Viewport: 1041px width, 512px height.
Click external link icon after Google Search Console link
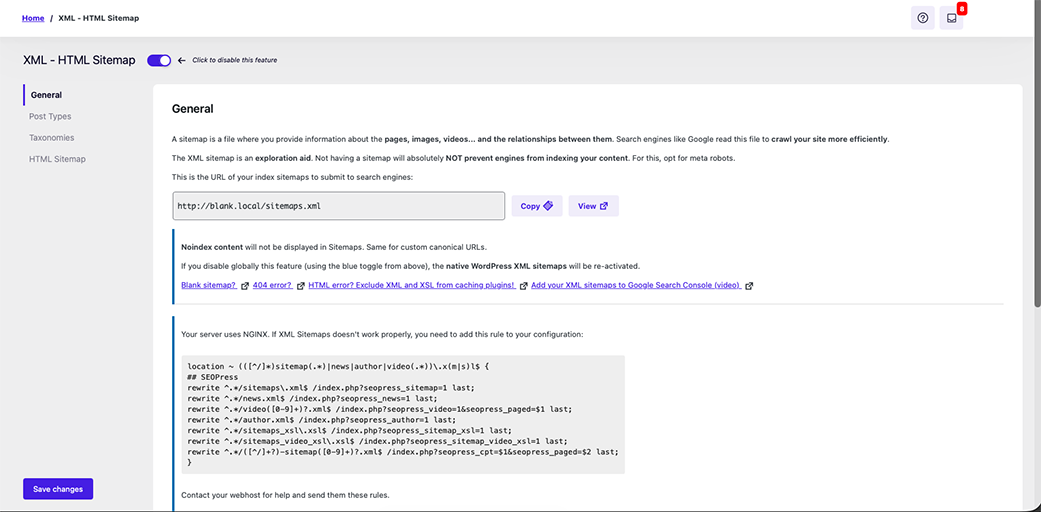point(749,286)
